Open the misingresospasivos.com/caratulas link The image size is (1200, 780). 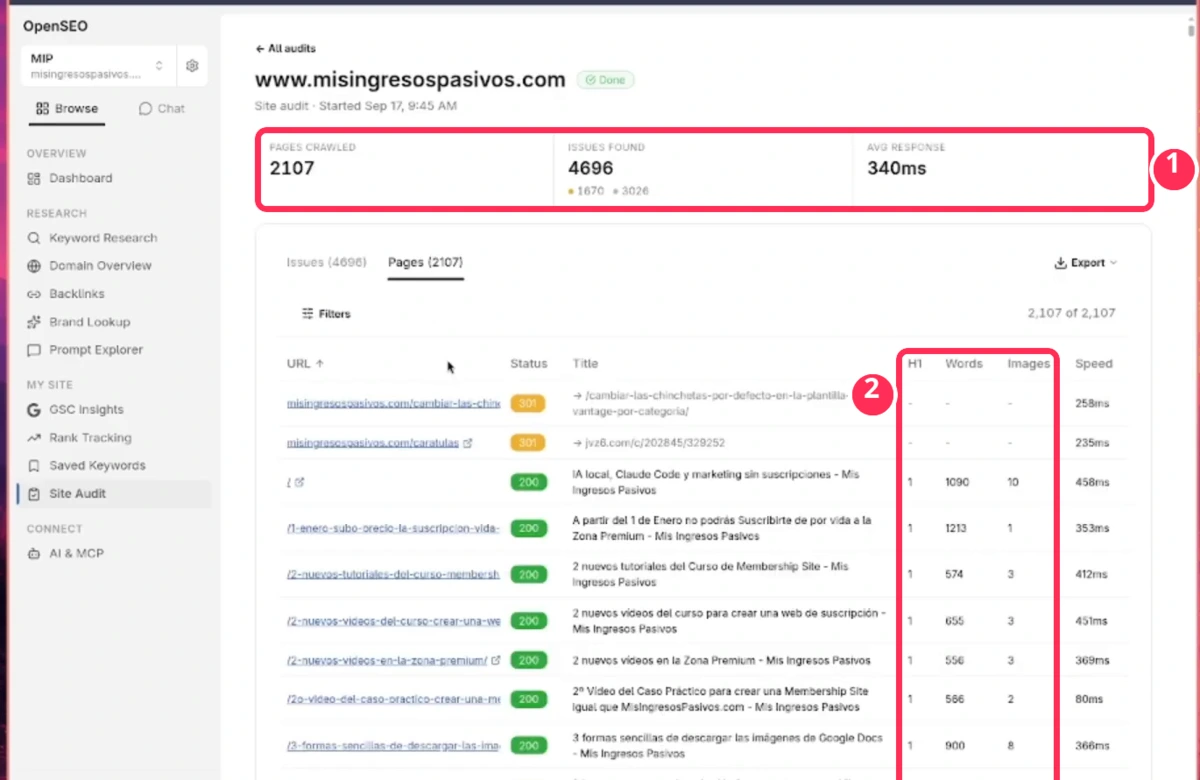click(x=373, y=442)
